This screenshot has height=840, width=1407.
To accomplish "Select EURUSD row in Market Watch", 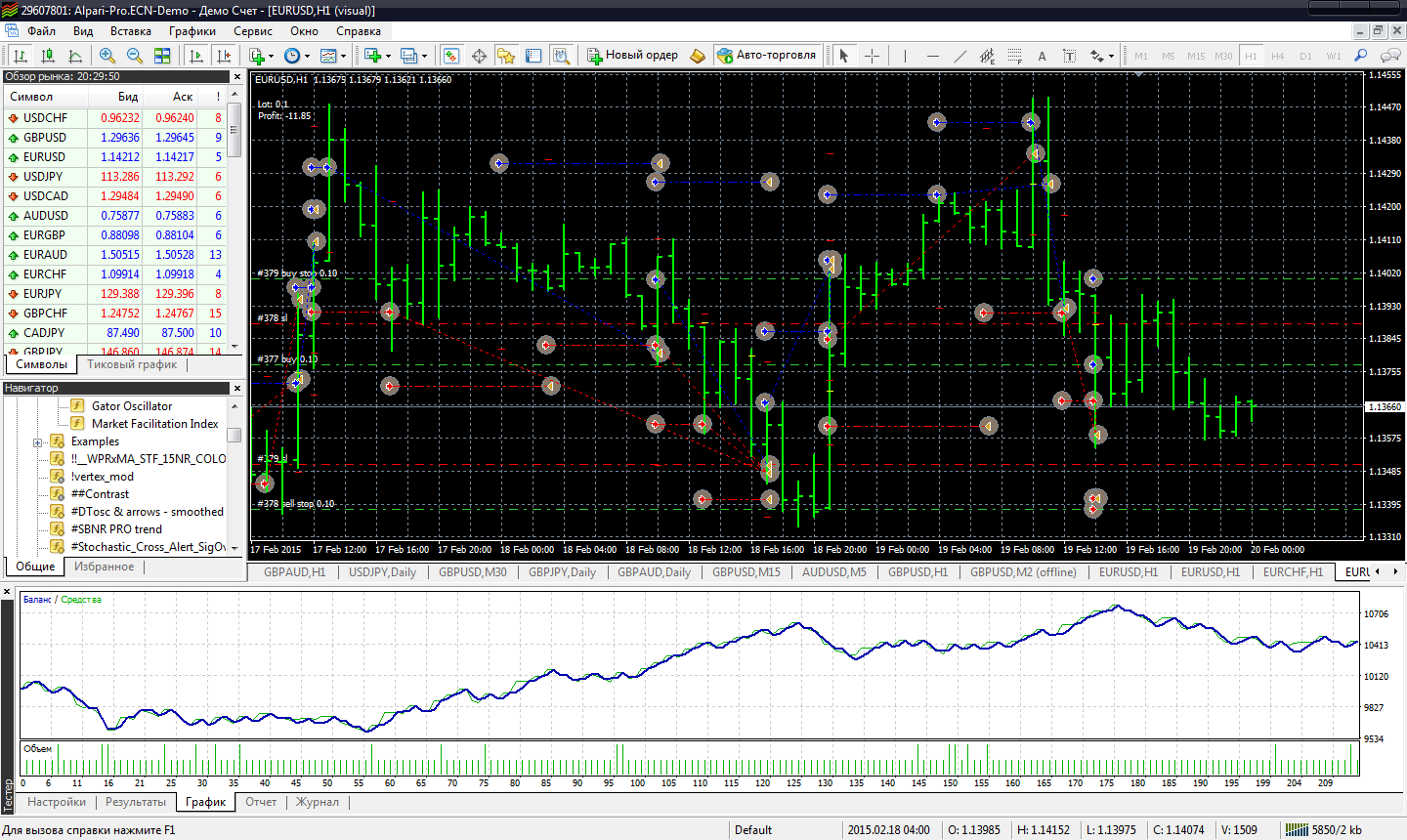I will [x=45, y=157].
